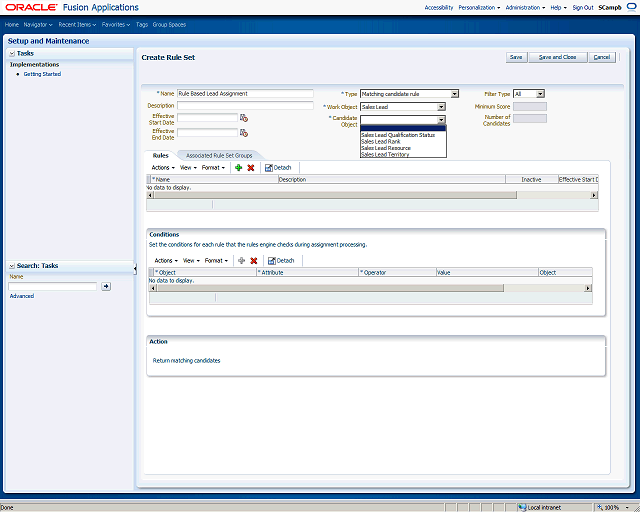Click the rule set Name field
Viewport: 640px width, 512px height.
245,93
